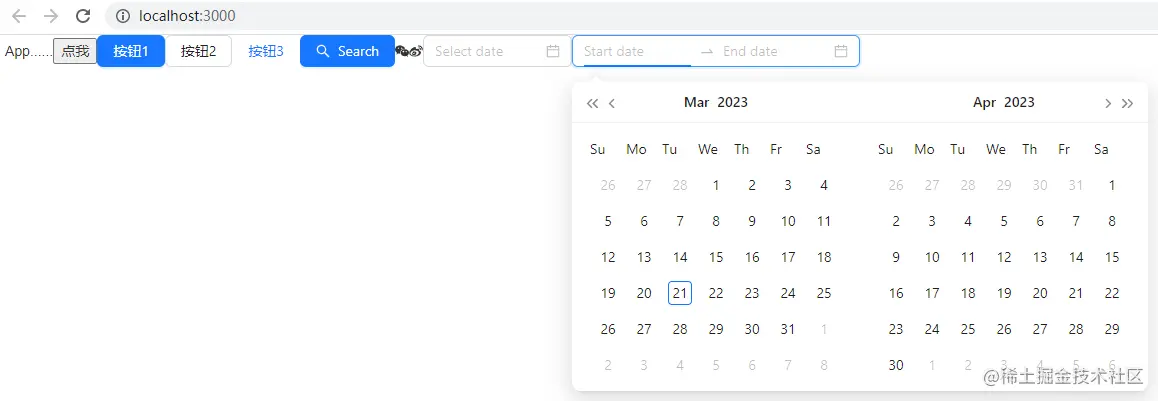Click the browser back arrow
Viewport: 1158px width, 401px height.
(x=18, y=16)
